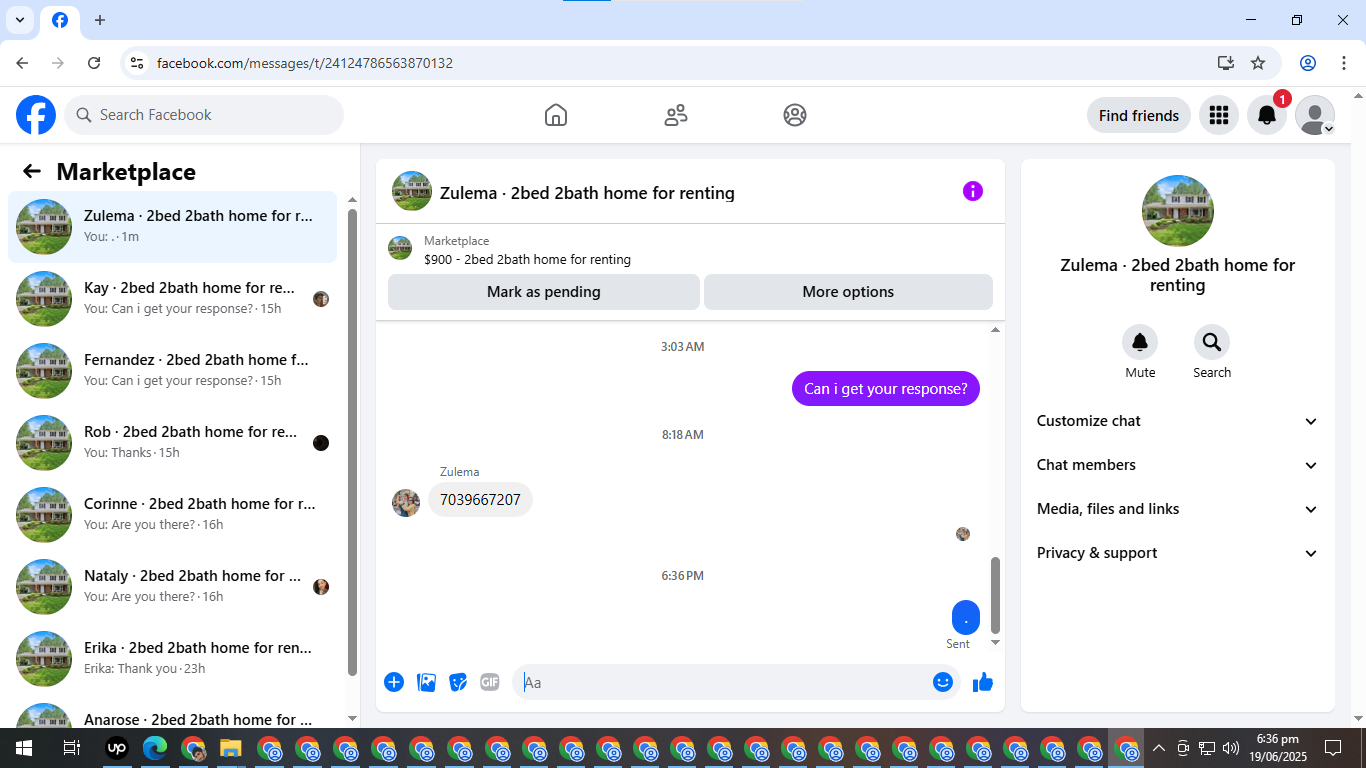This screenshot has height=768, width=1366.
Task: Expand Chat members section
Action: tap(1178, 465)
